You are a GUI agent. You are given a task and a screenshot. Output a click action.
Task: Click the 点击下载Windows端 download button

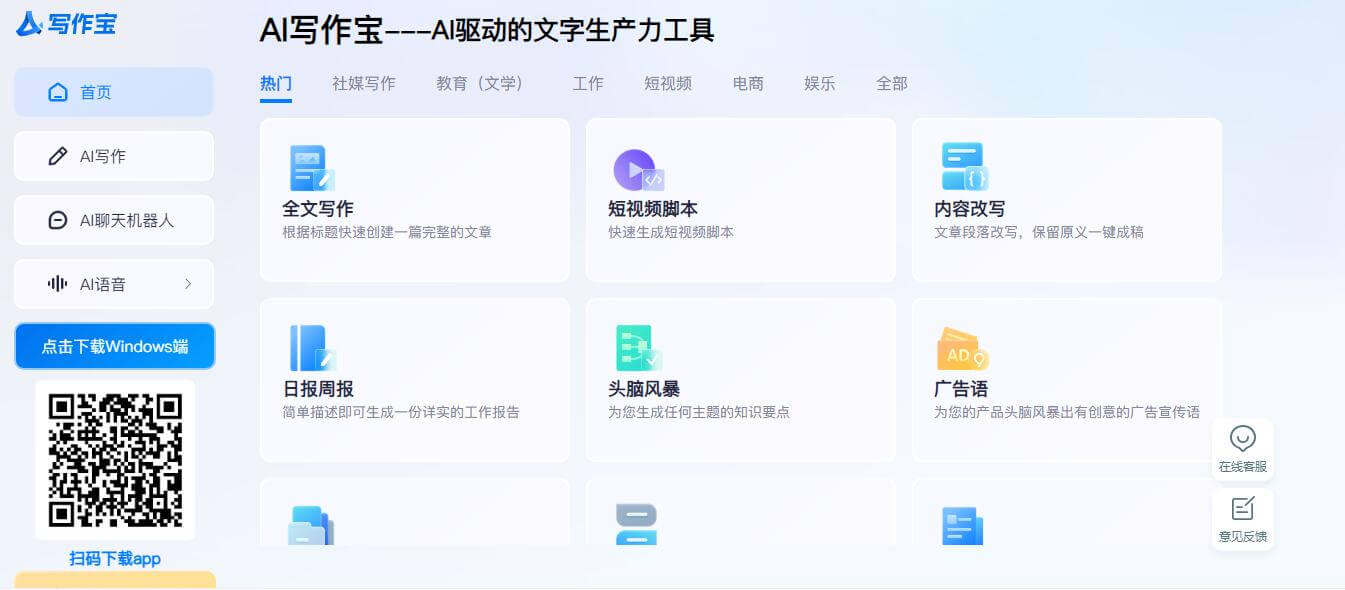(114, 346)
